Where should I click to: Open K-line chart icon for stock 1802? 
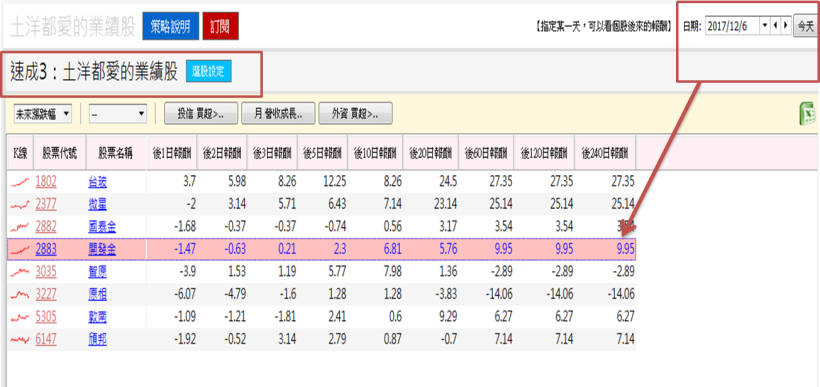click(20, 182)
